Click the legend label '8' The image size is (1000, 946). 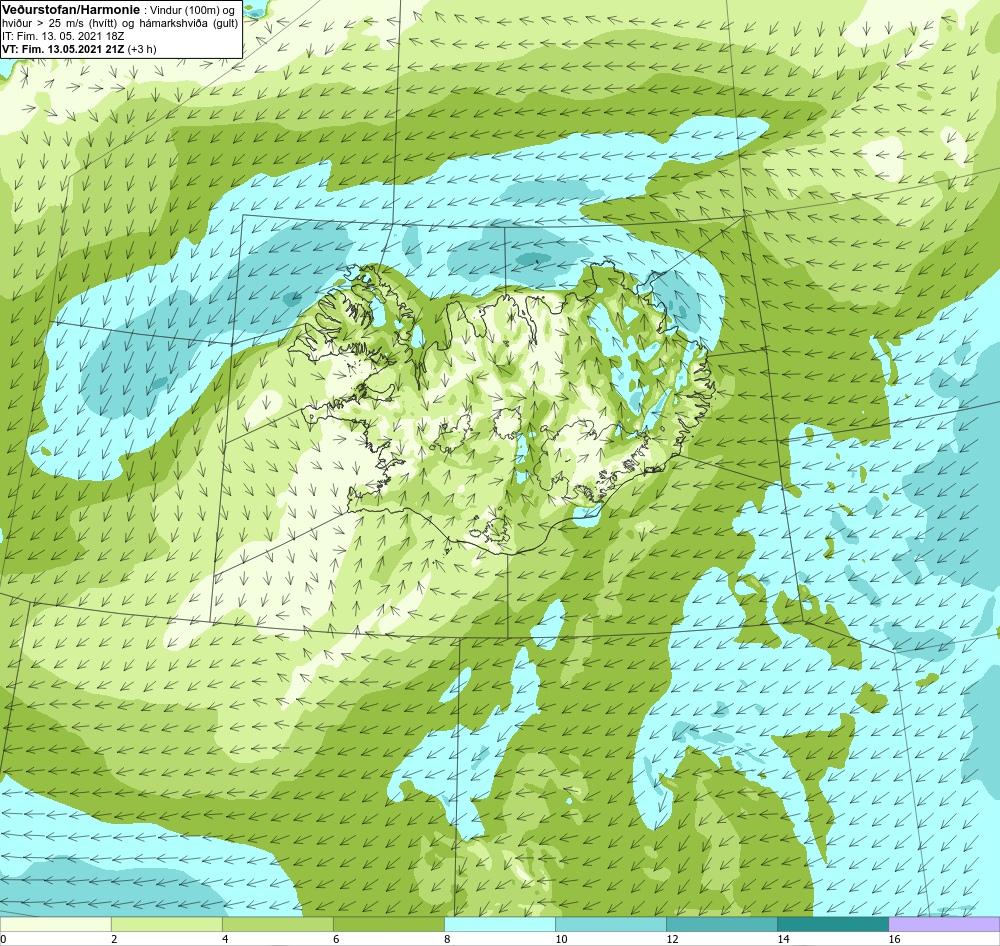click(x=447, y=939)
